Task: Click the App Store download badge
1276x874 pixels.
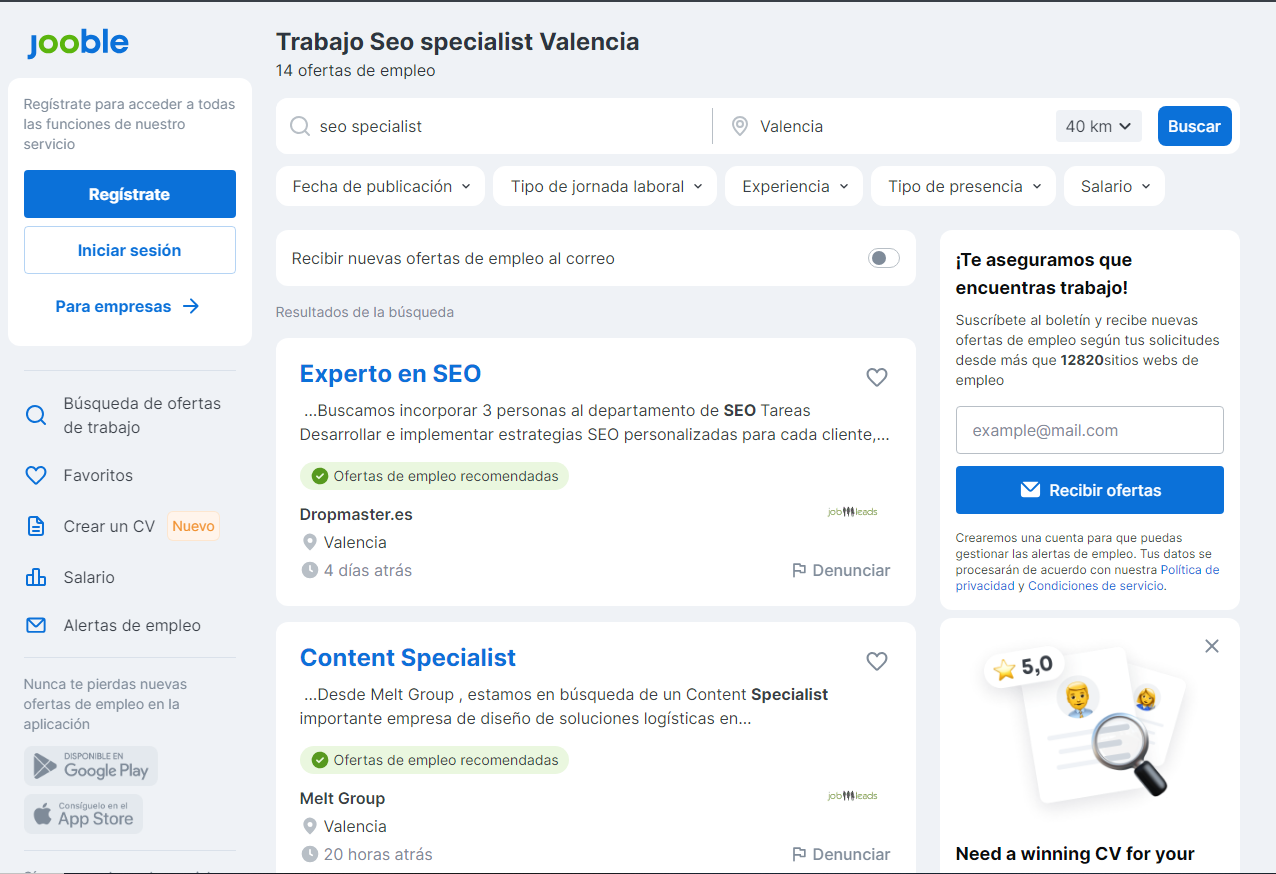Action: 84,814
